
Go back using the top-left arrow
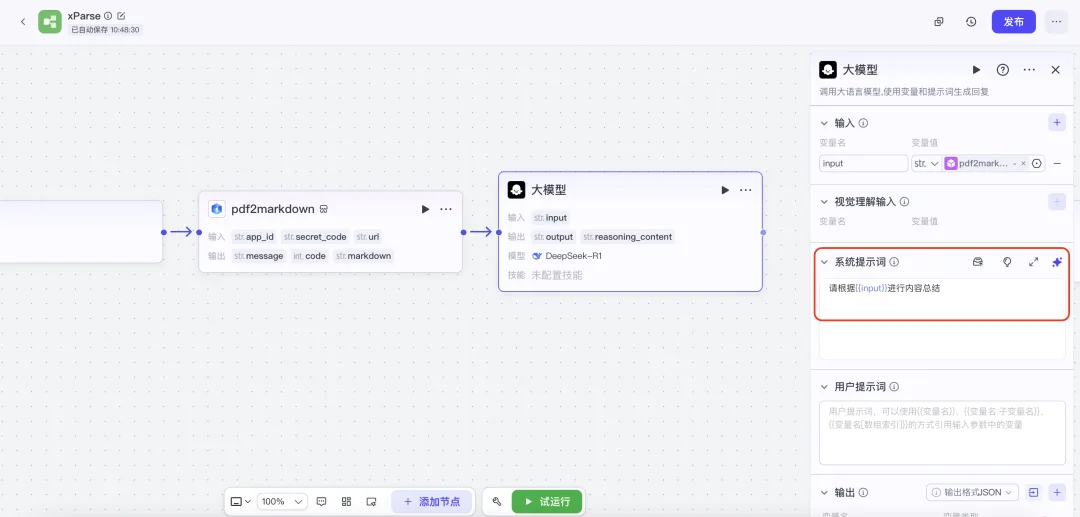click(x=23, y=22)
